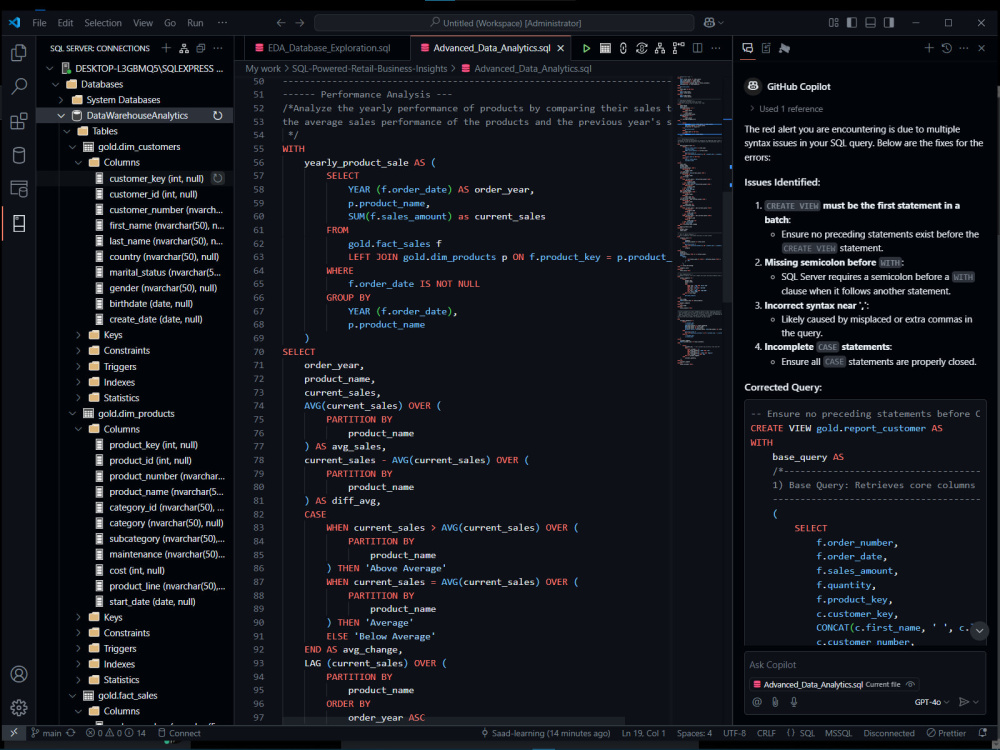The width and height of the screenshot is (1000, 750).
Task: Open the Accounts icon in activity bar
Action: click(x=18, y=673)
